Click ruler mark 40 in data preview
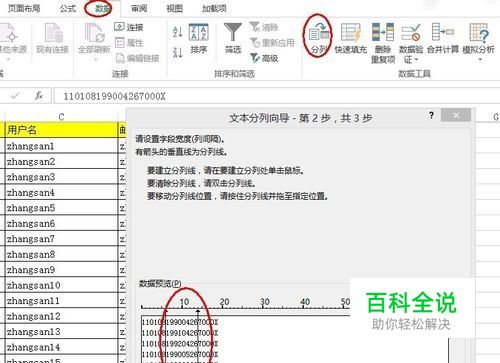Image resolution: width=500 pixels, height=363 pixels. click(x=305, y=302)
